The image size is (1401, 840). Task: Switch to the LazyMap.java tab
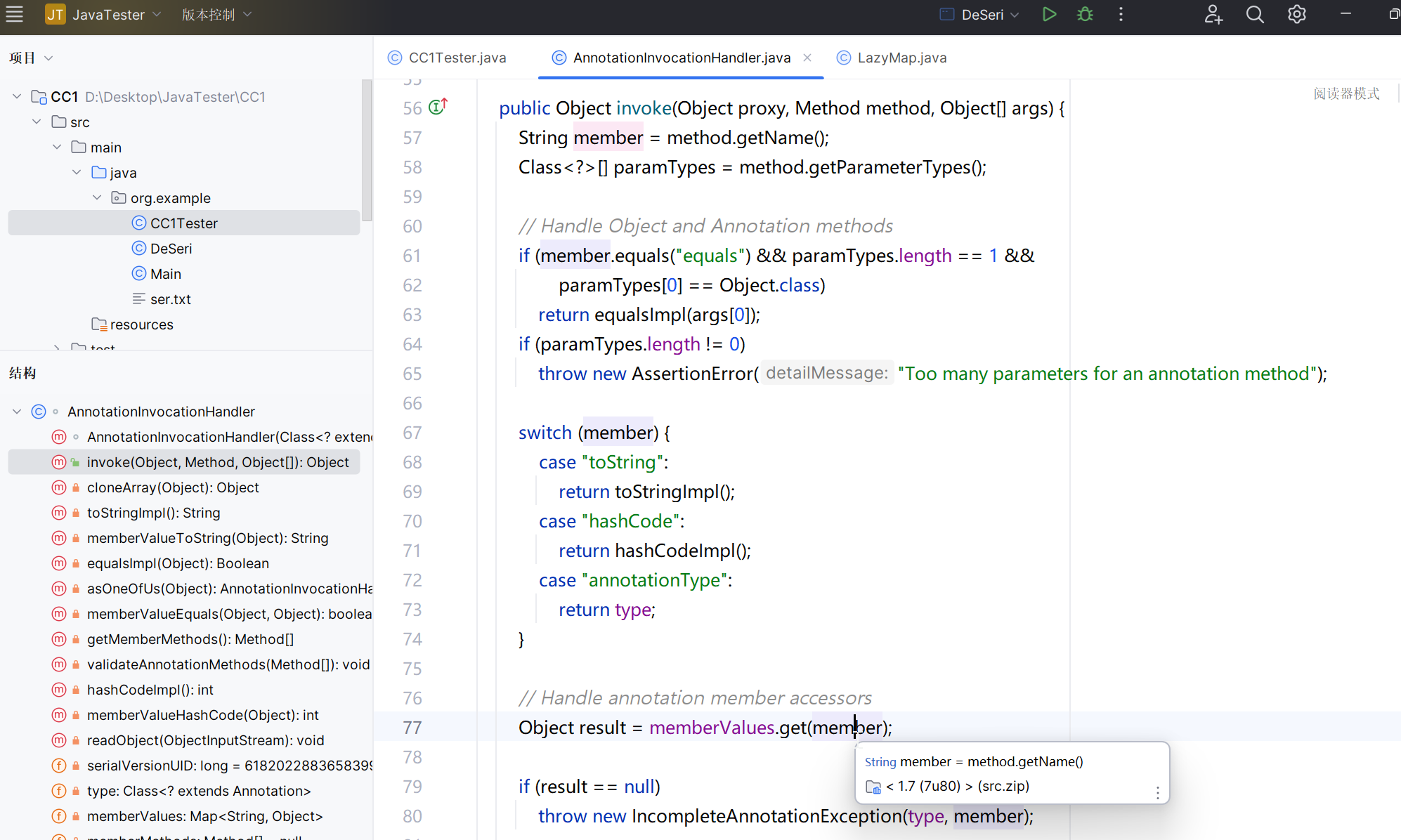901,58
